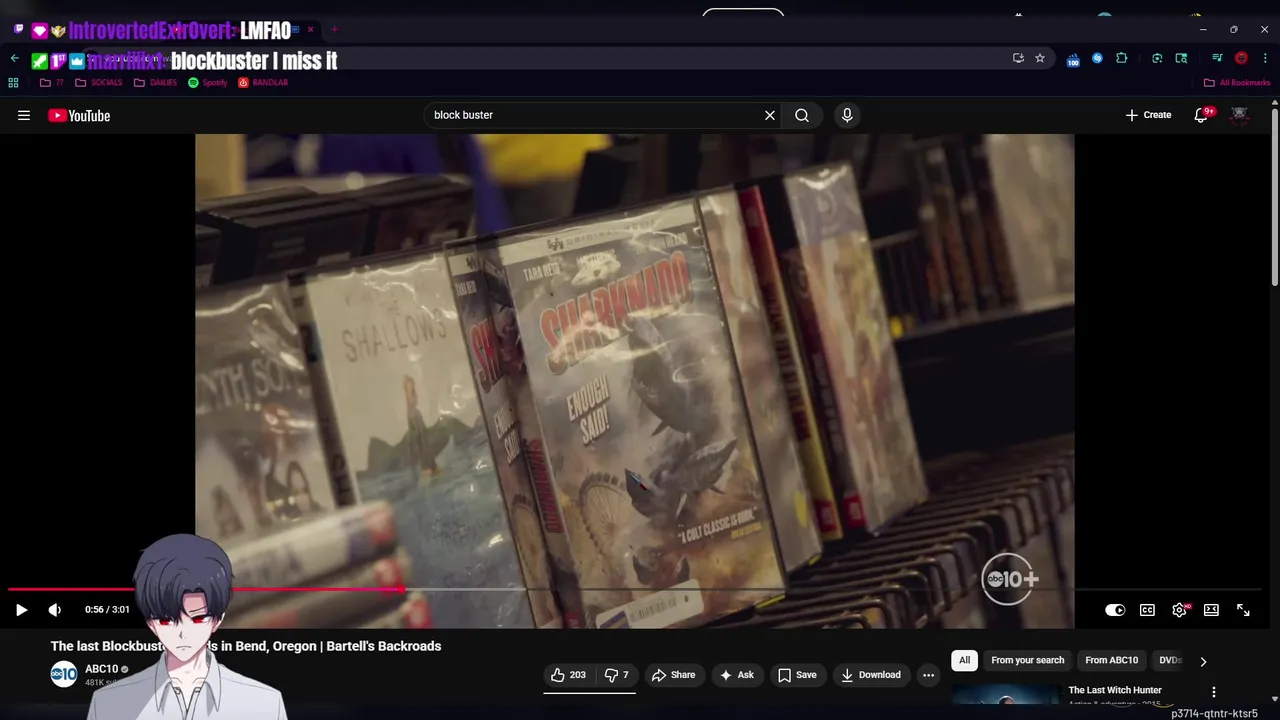Screen dimensions: 1280x720
Task: Open the All Bookmarks folder
Action: tap(1237, 83)
